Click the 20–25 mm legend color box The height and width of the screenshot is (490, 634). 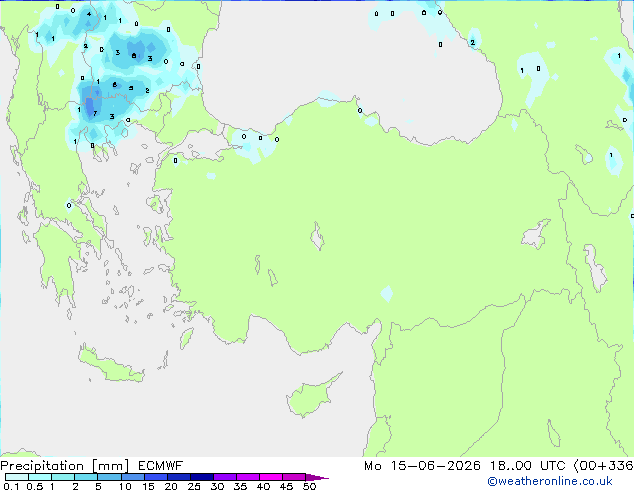(179, 477)
